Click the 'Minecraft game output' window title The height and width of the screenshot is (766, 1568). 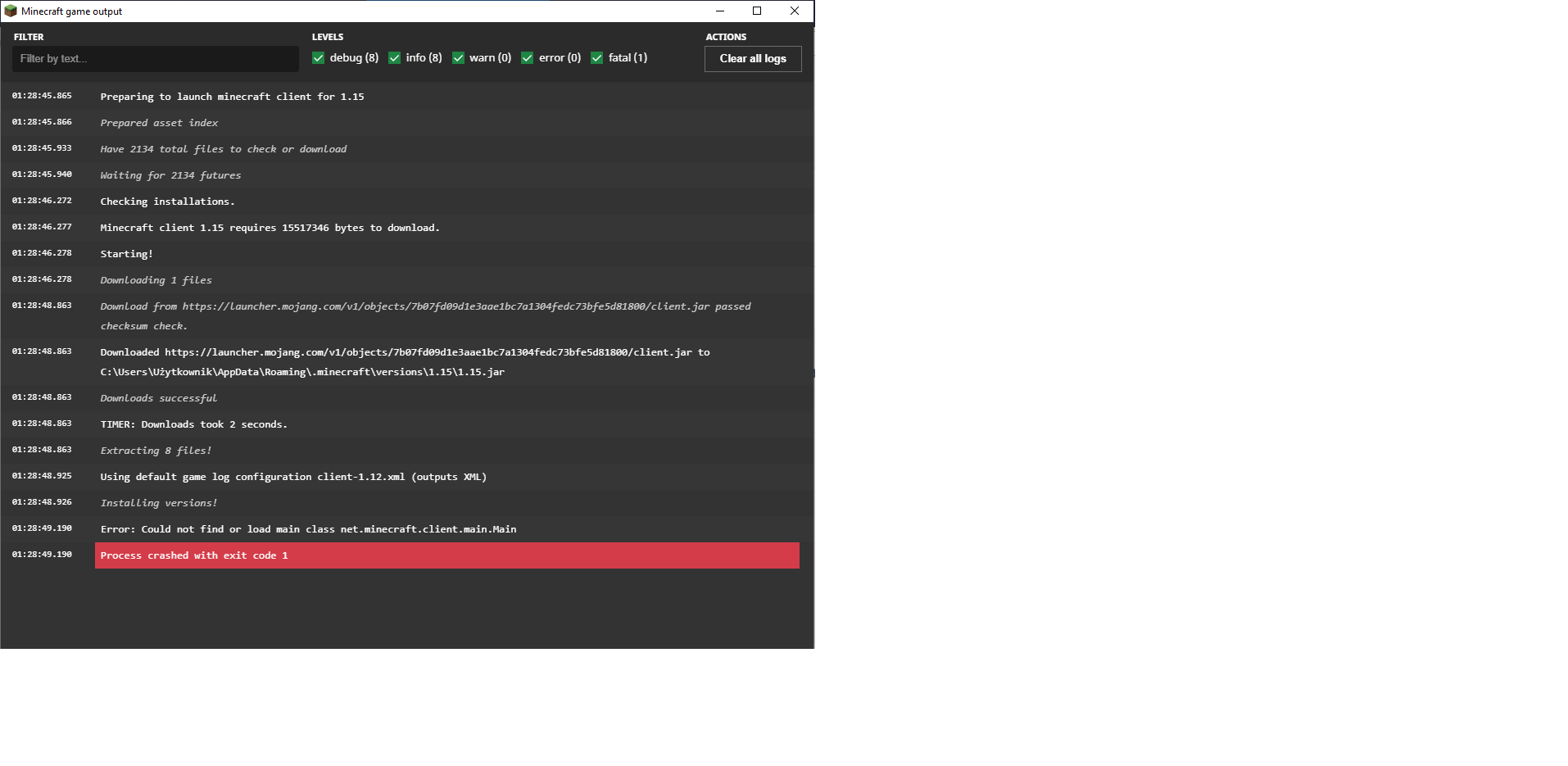(x=72, y=11)
